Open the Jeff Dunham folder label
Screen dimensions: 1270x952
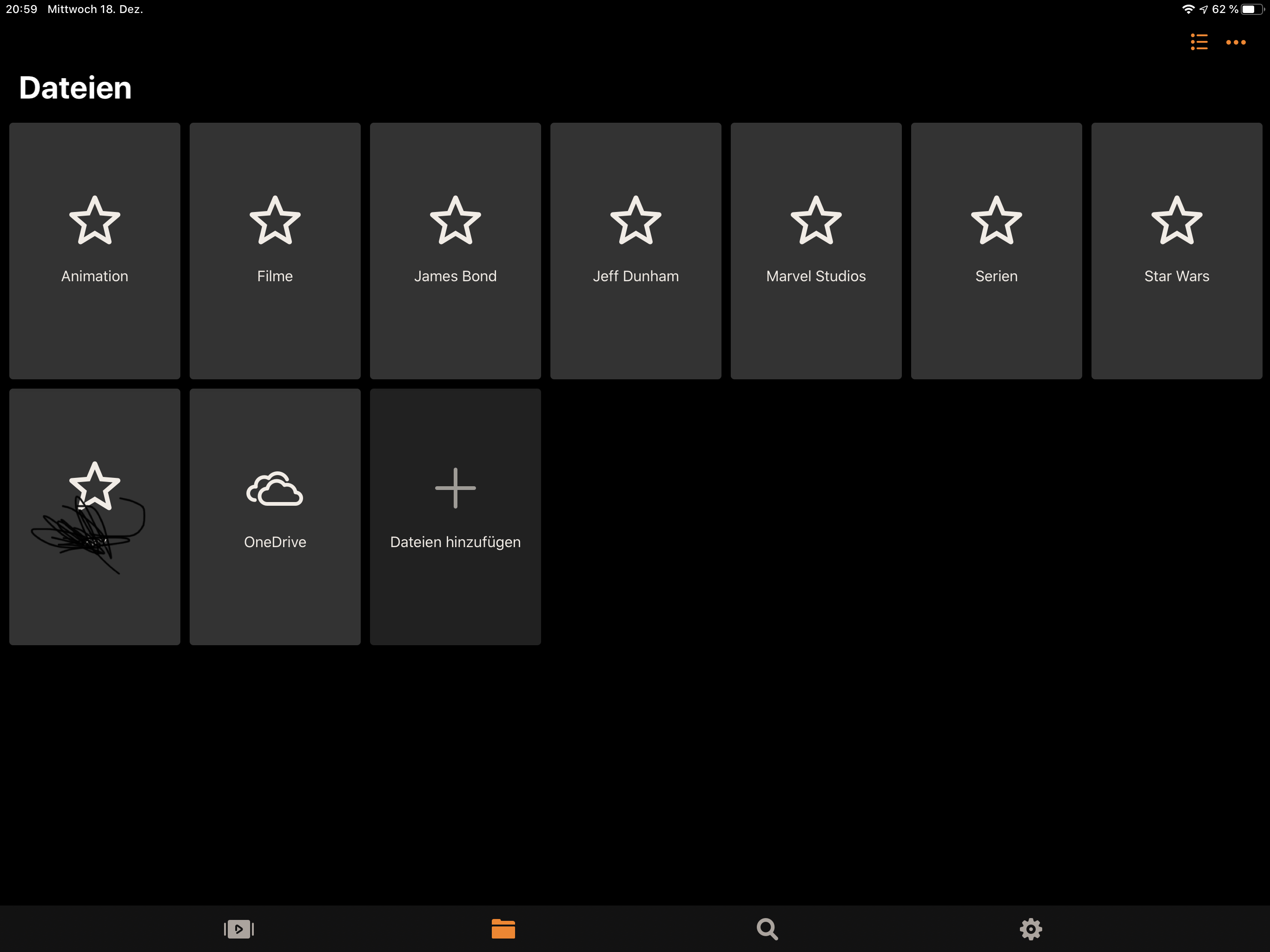tap(635, 276)
